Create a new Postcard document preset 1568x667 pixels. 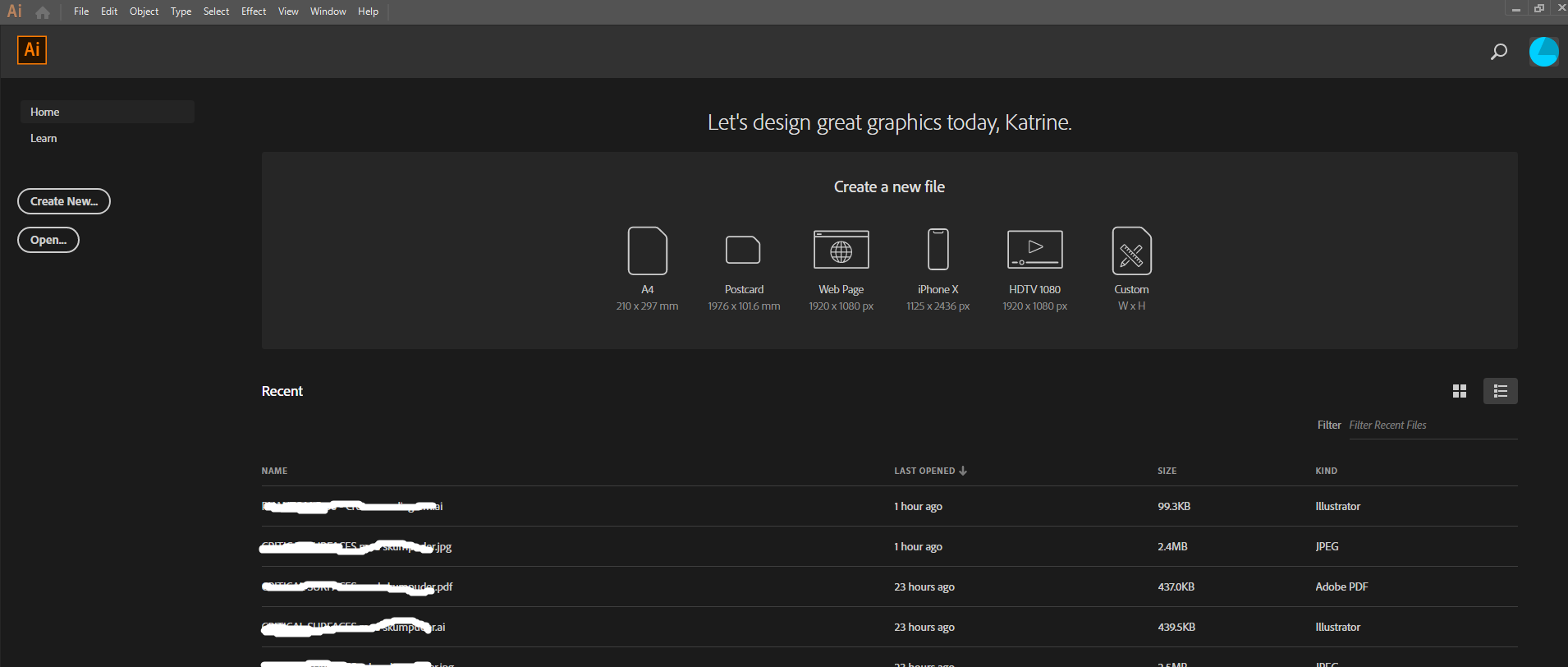(744, 269)
